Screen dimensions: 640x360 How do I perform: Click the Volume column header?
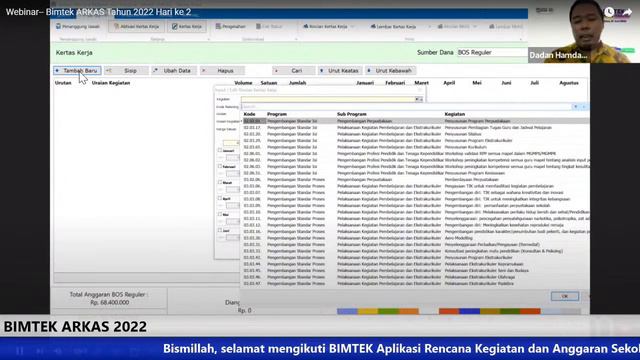pos(243,83)
